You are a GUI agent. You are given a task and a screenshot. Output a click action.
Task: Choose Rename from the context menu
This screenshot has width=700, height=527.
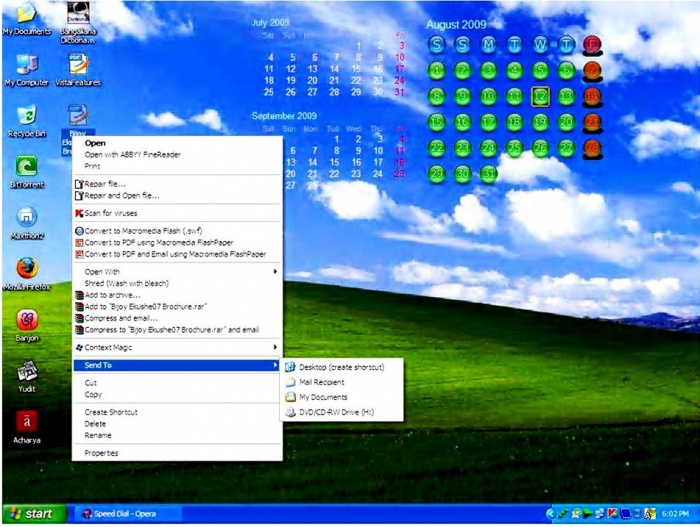pyautogui.click(x=177, y=435)
